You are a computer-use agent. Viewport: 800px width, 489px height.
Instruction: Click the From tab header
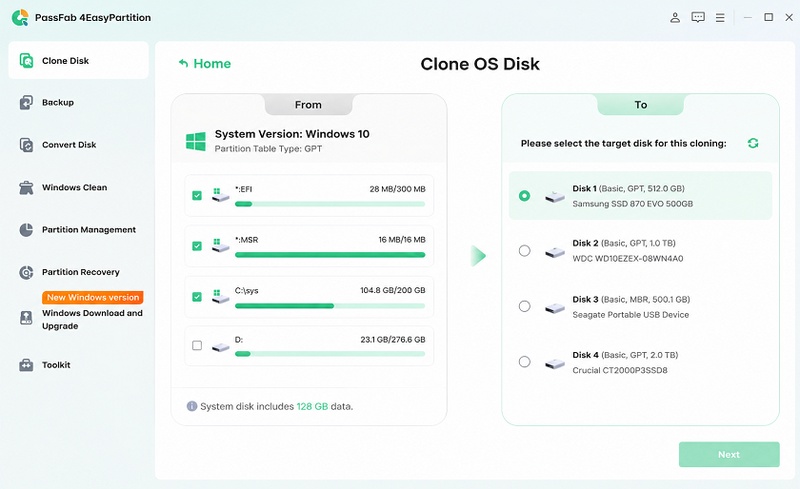pyautogui.click(x=308, y=105)
